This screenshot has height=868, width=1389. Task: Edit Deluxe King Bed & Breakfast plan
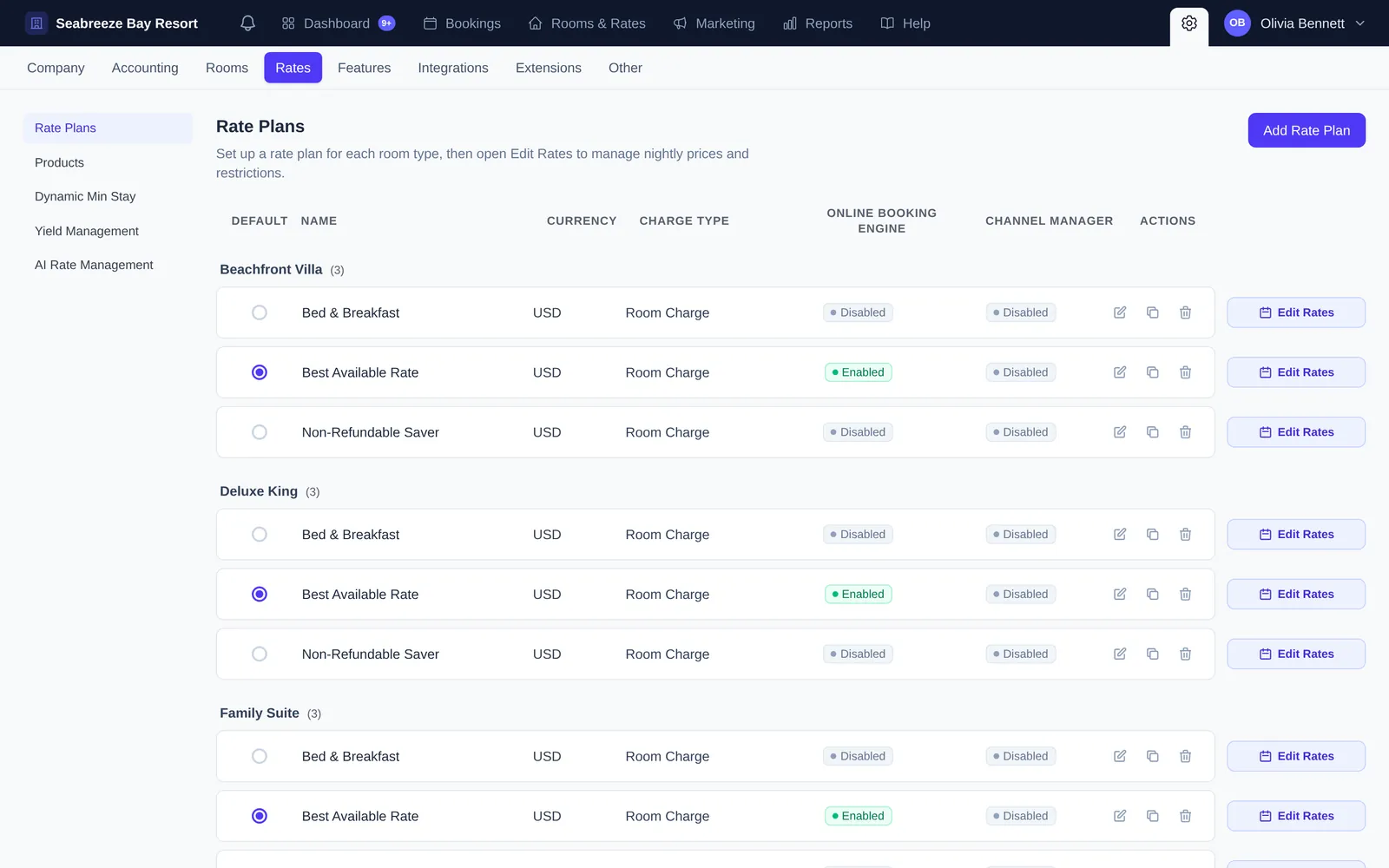pyautogui.click(x=1120, y=535)
